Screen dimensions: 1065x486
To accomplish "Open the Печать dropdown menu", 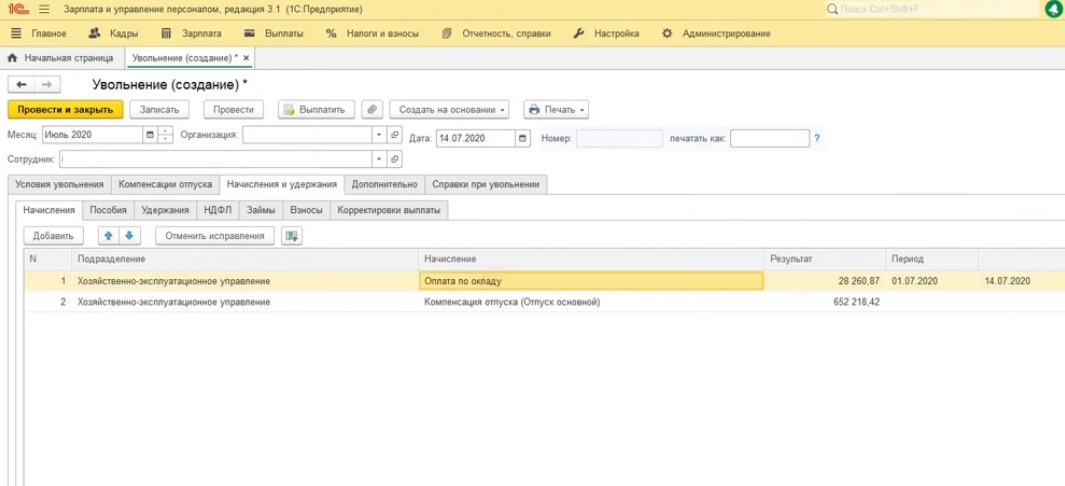I will 556,110.
